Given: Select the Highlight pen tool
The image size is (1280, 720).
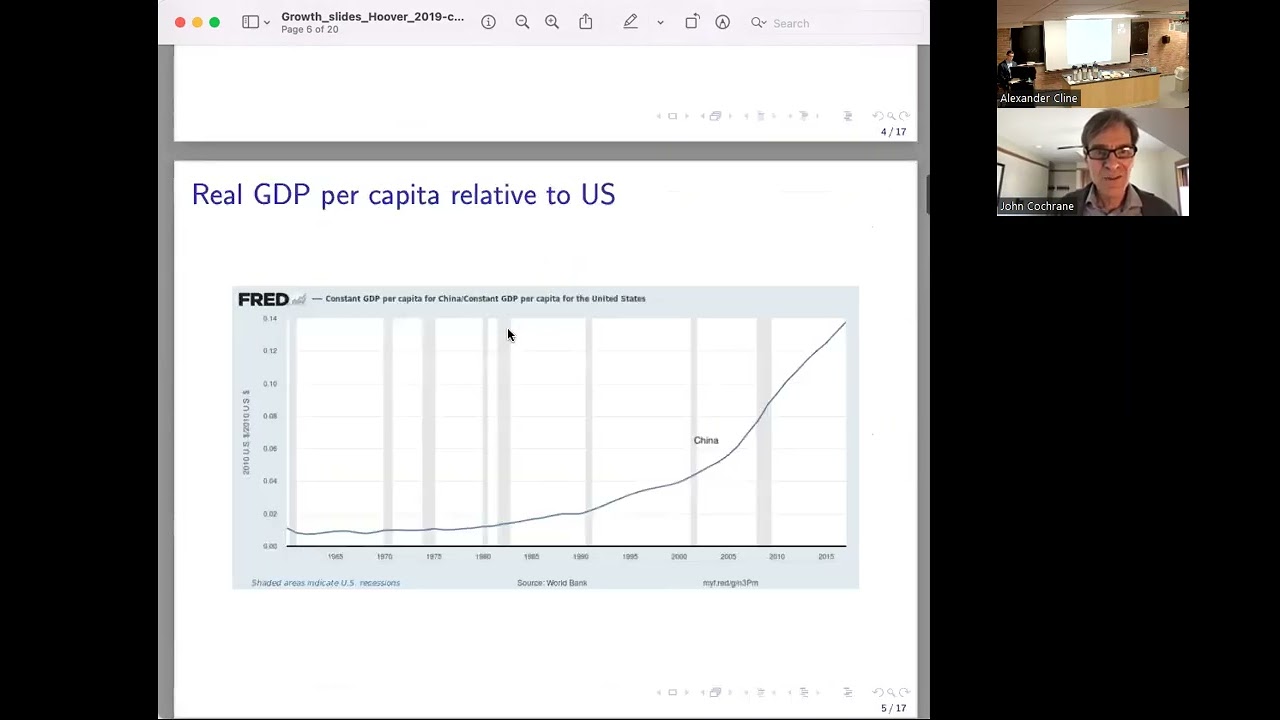Looking at the screenshot, I should pyautogui.click(x=630, y=22).
